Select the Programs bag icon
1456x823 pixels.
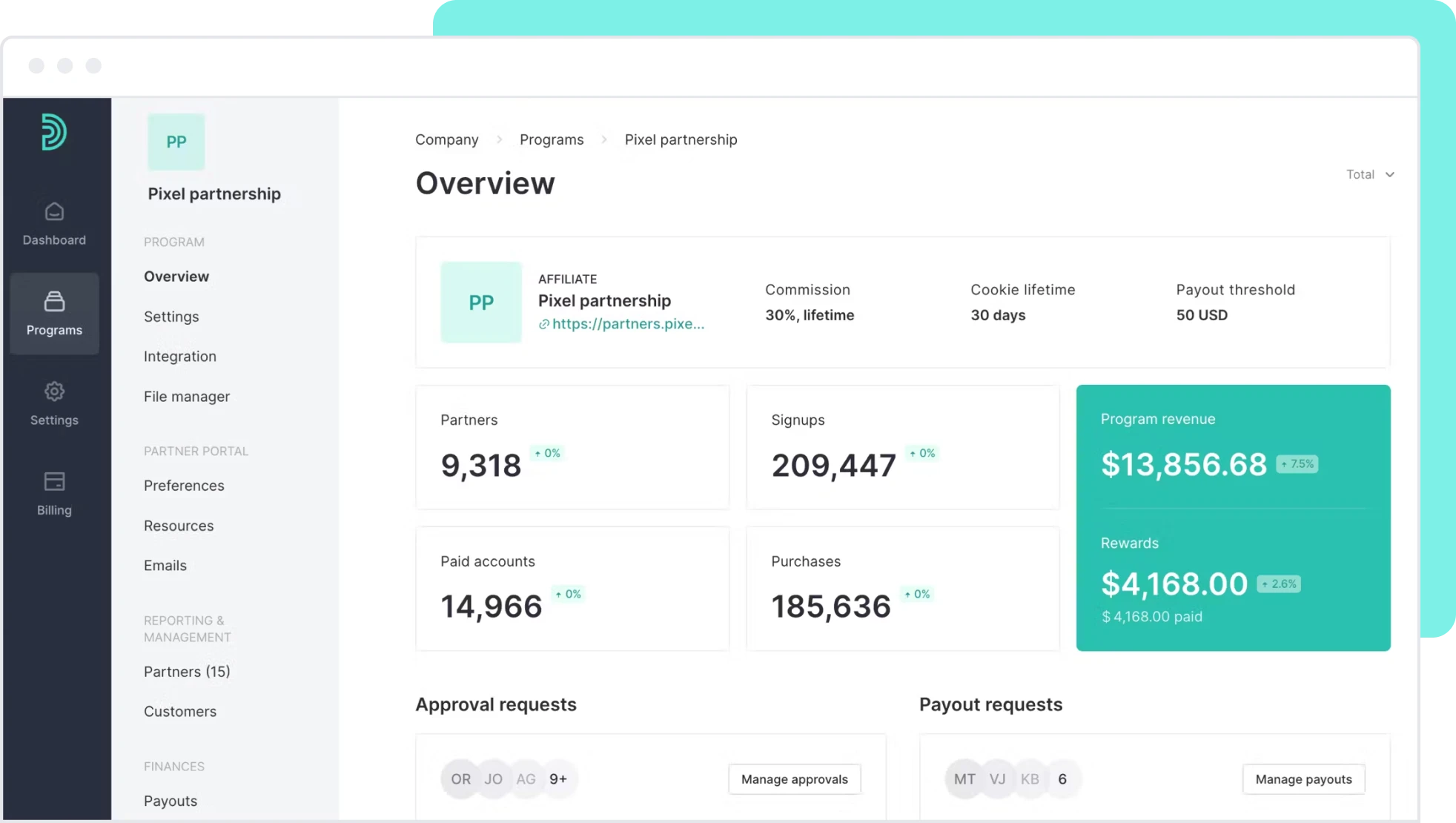pyautogui.click(x=54, y=301)
